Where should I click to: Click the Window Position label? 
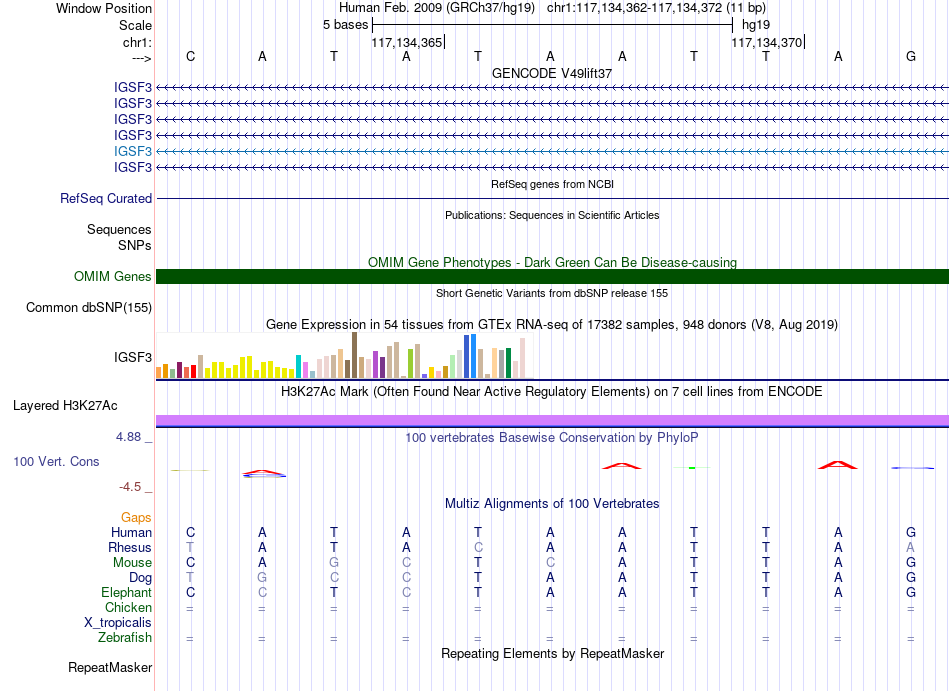[104, 8]
